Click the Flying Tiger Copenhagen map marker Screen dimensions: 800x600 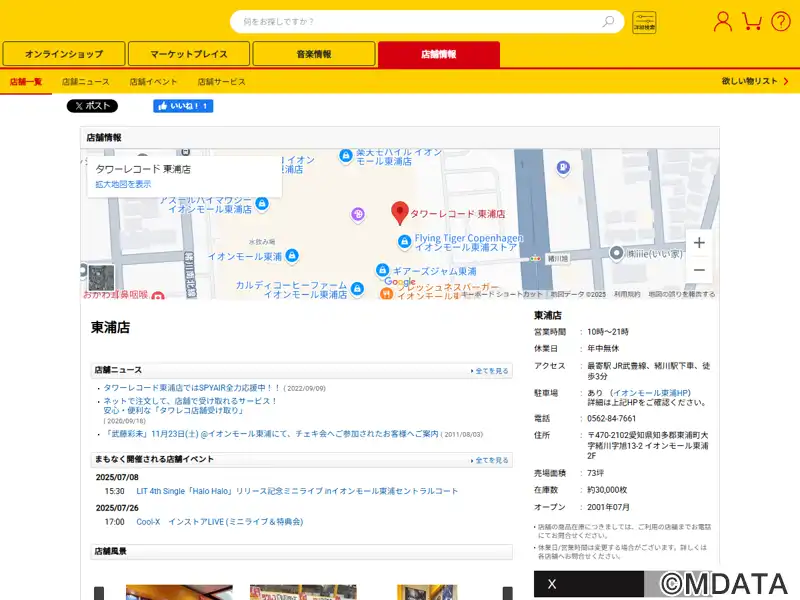(x=404, y=241)
